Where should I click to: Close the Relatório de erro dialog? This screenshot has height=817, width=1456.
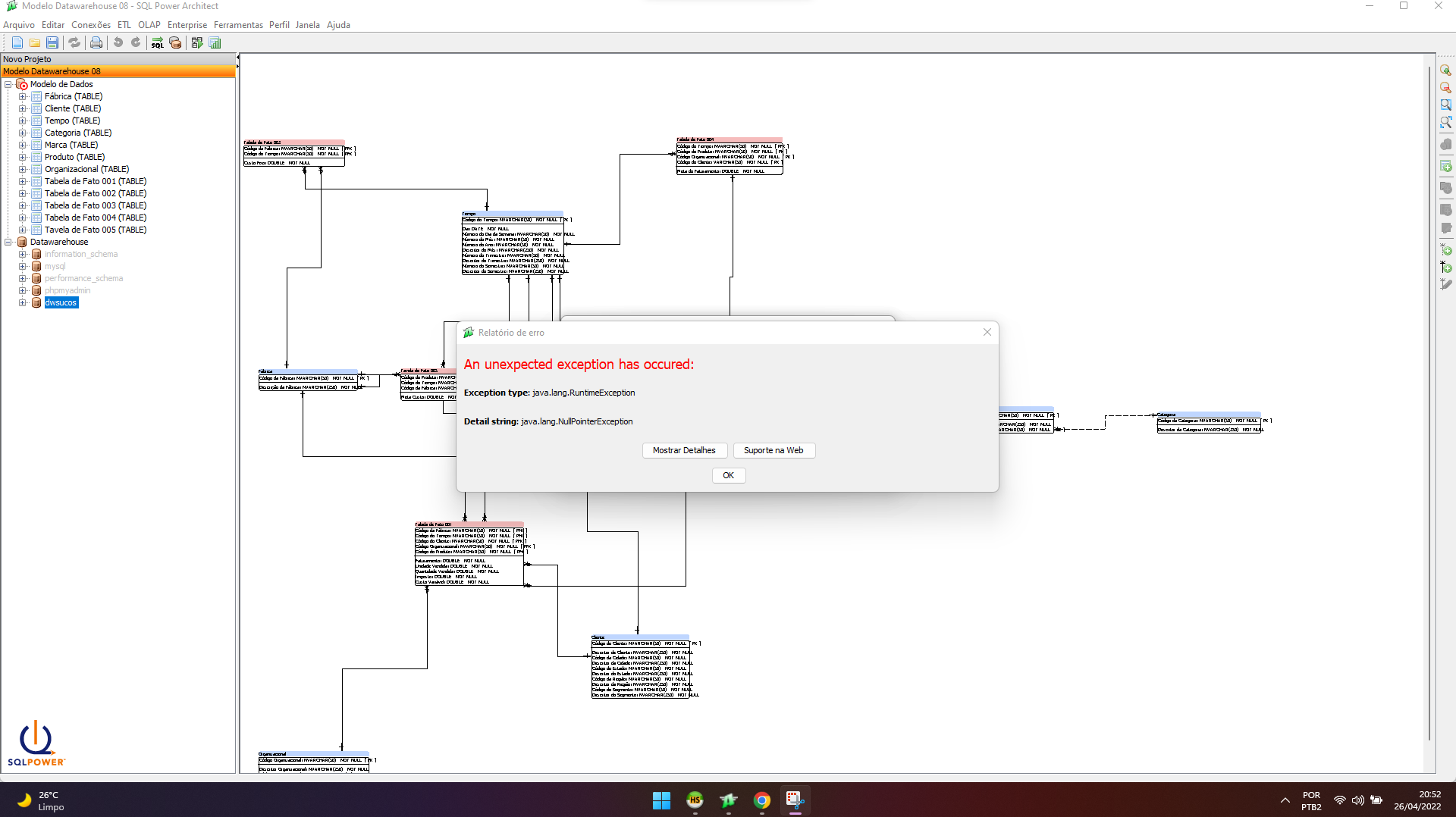(x=987, y=332)
